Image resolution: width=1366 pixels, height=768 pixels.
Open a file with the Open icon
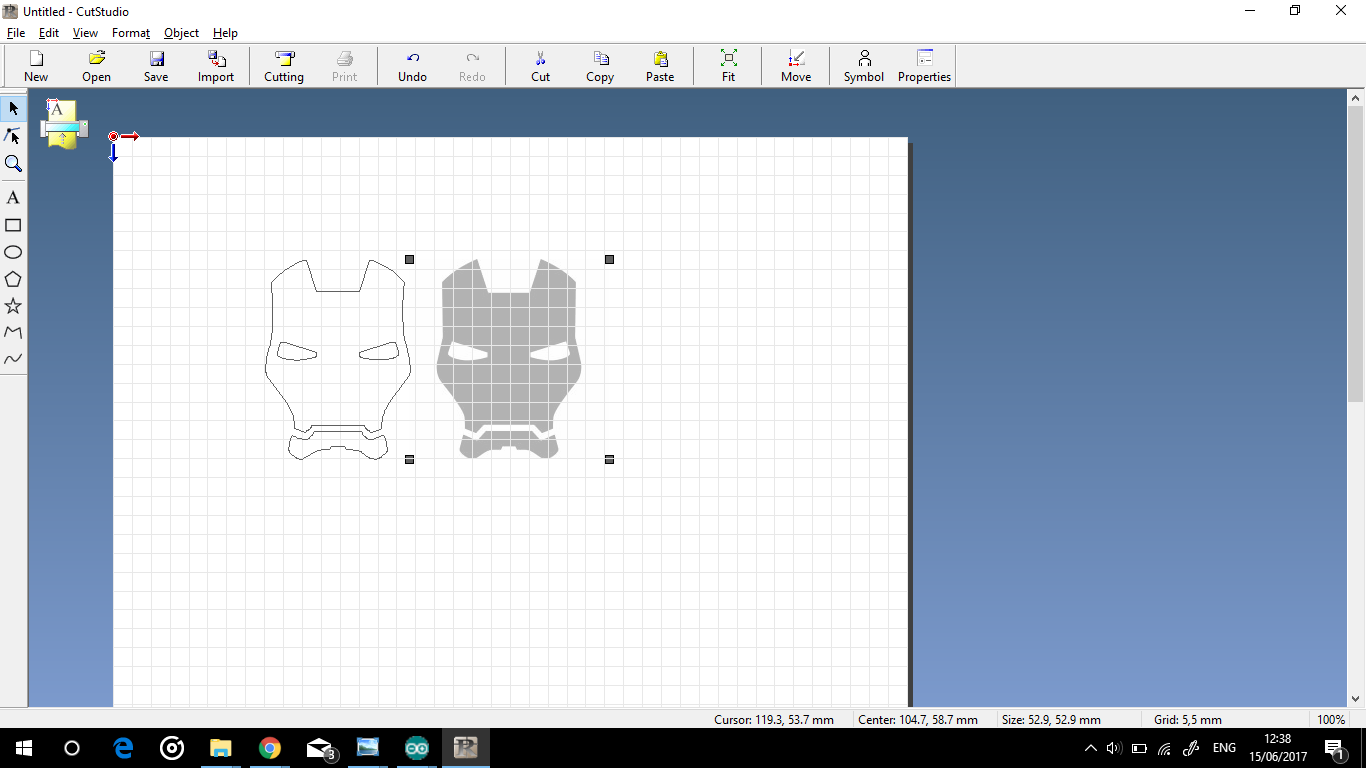click(x=96, y=66)
